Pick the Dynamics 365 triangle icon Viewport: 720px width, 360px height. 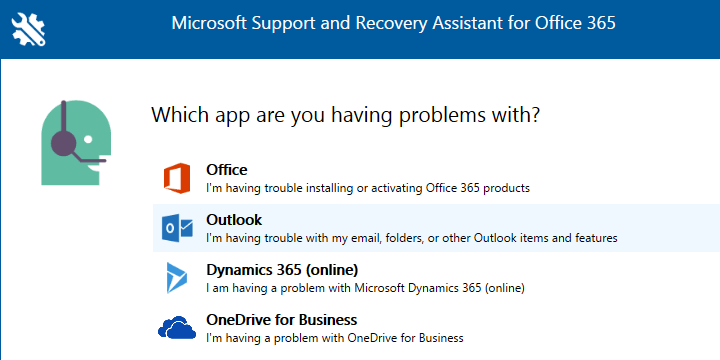point(177,278)
